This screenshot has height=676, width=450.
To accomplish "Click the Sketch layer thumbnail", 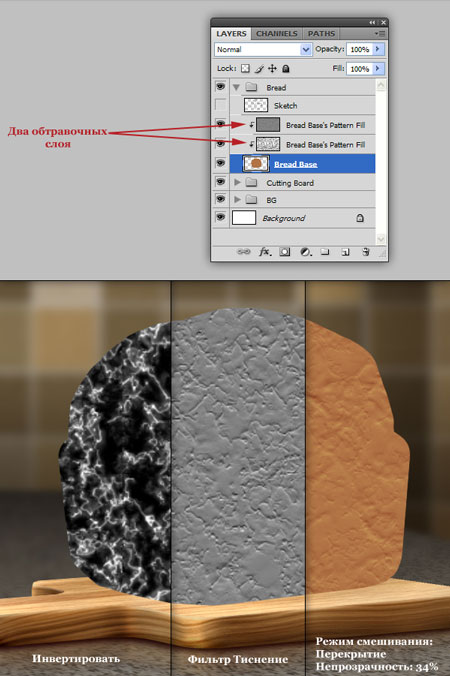I will point(256,105).
